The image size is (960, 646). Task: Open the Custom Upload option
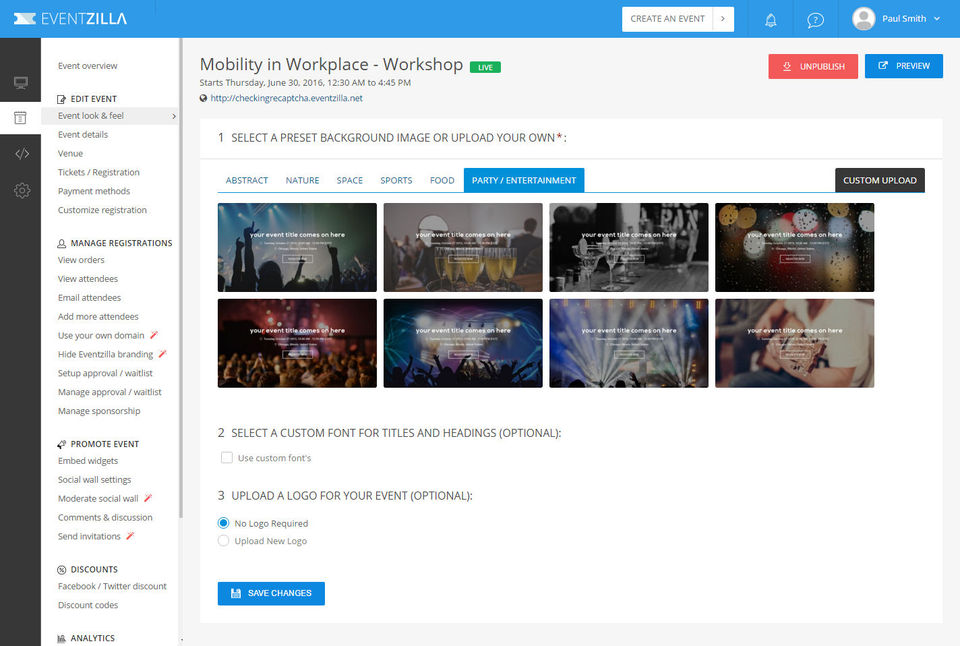[880, 181]
